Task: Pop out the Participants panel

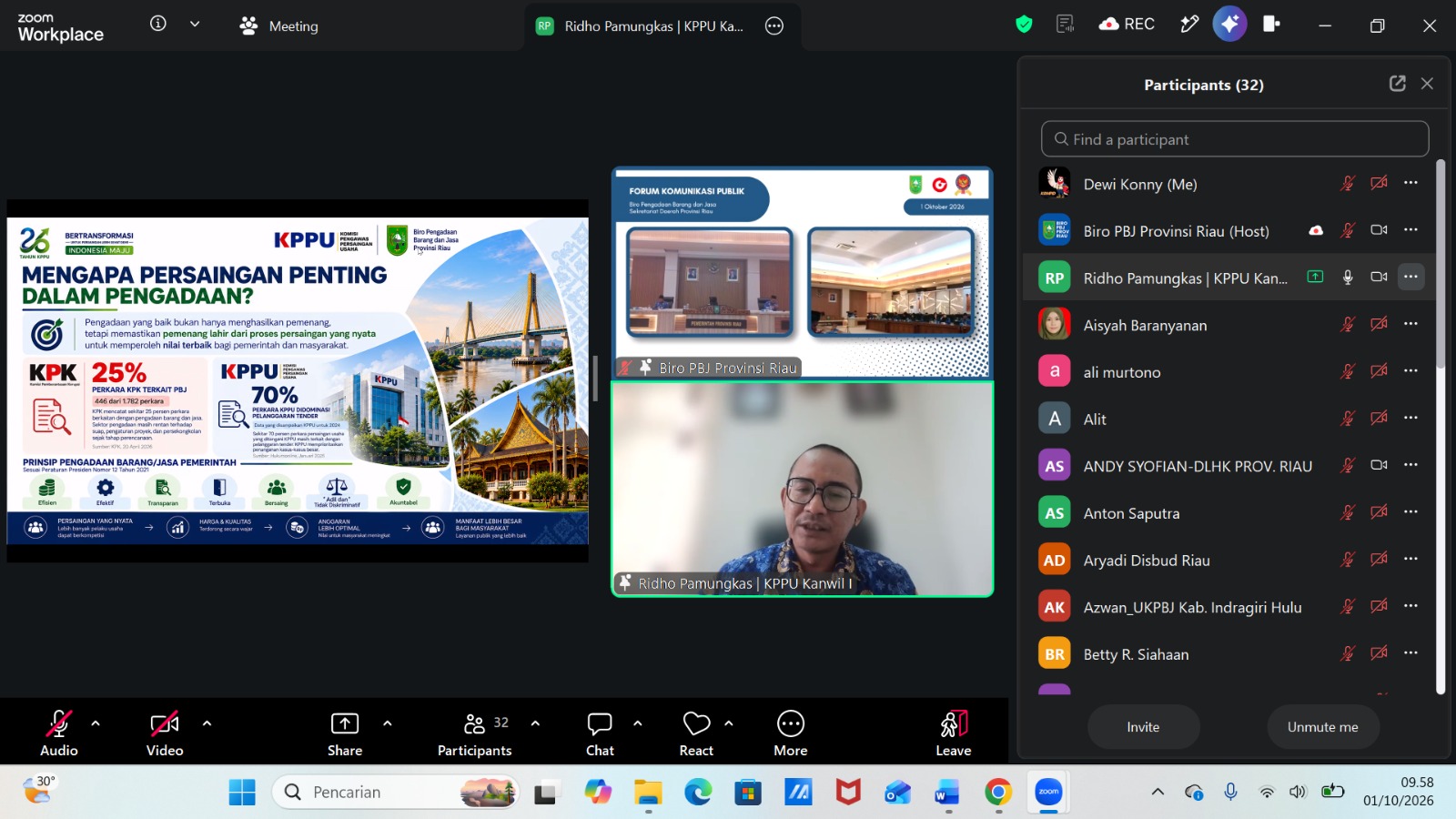Action: click(x=1398, y=84)
